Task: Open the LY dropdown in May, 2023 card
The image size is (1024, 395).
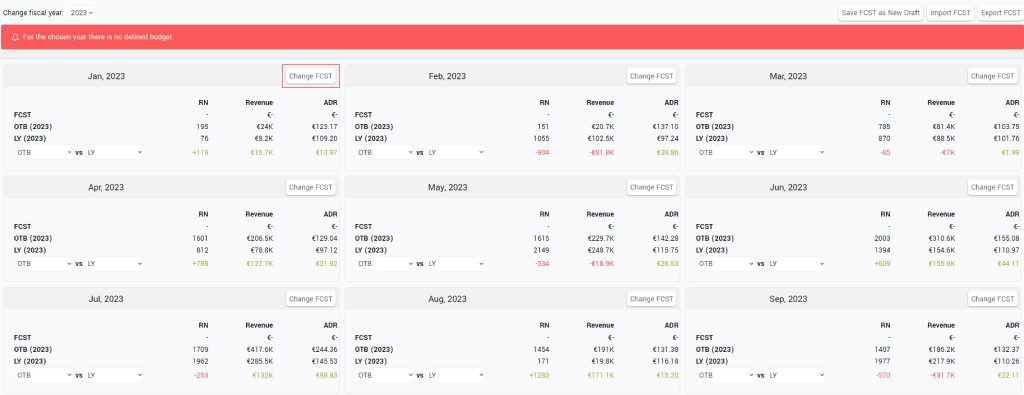Action: [x=455, y=264]
